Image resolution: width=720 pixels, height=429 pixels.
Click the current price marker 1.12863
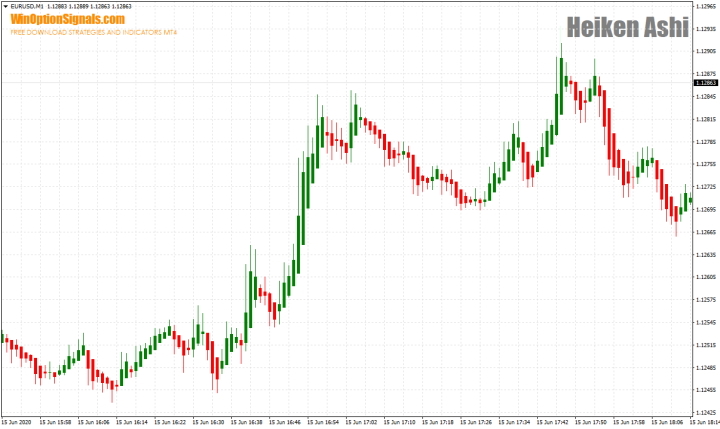(705, 83)
